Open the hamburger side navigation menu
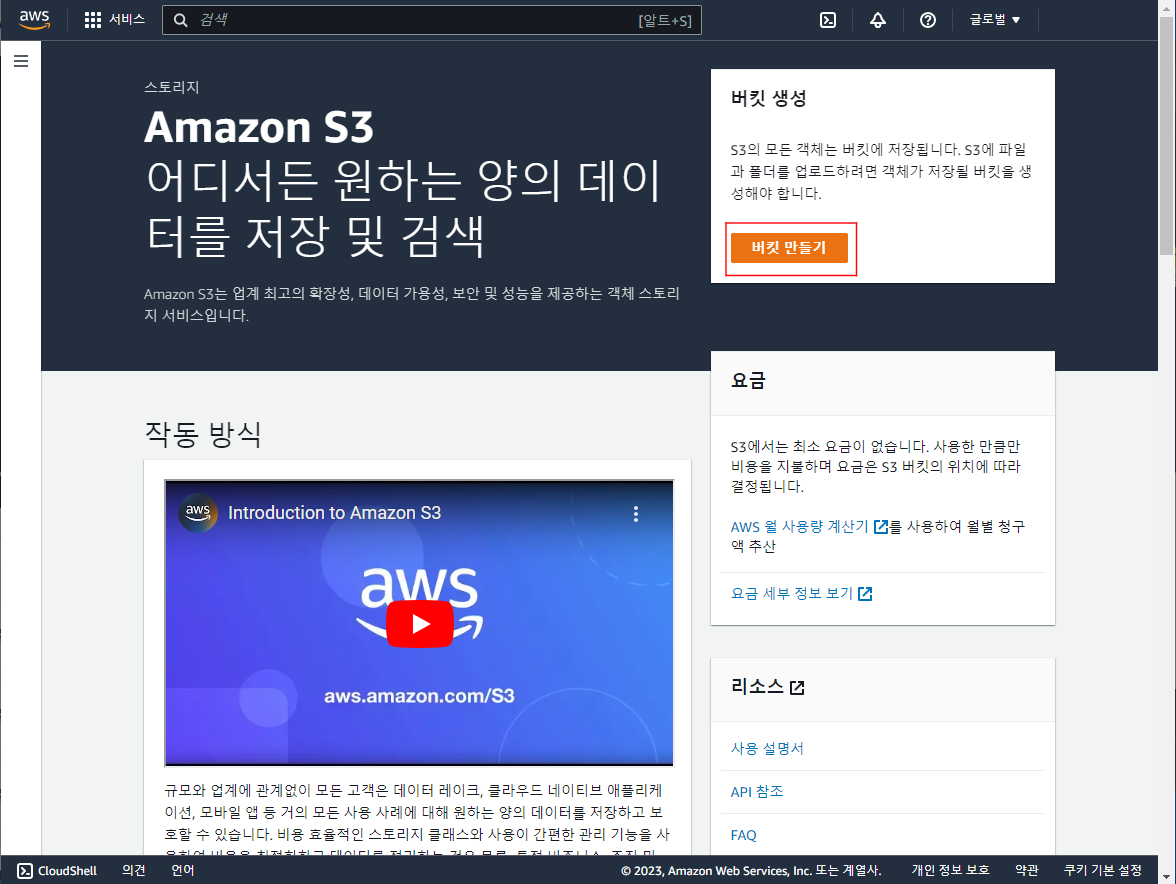1176x884 pixels. pos(21,61)
